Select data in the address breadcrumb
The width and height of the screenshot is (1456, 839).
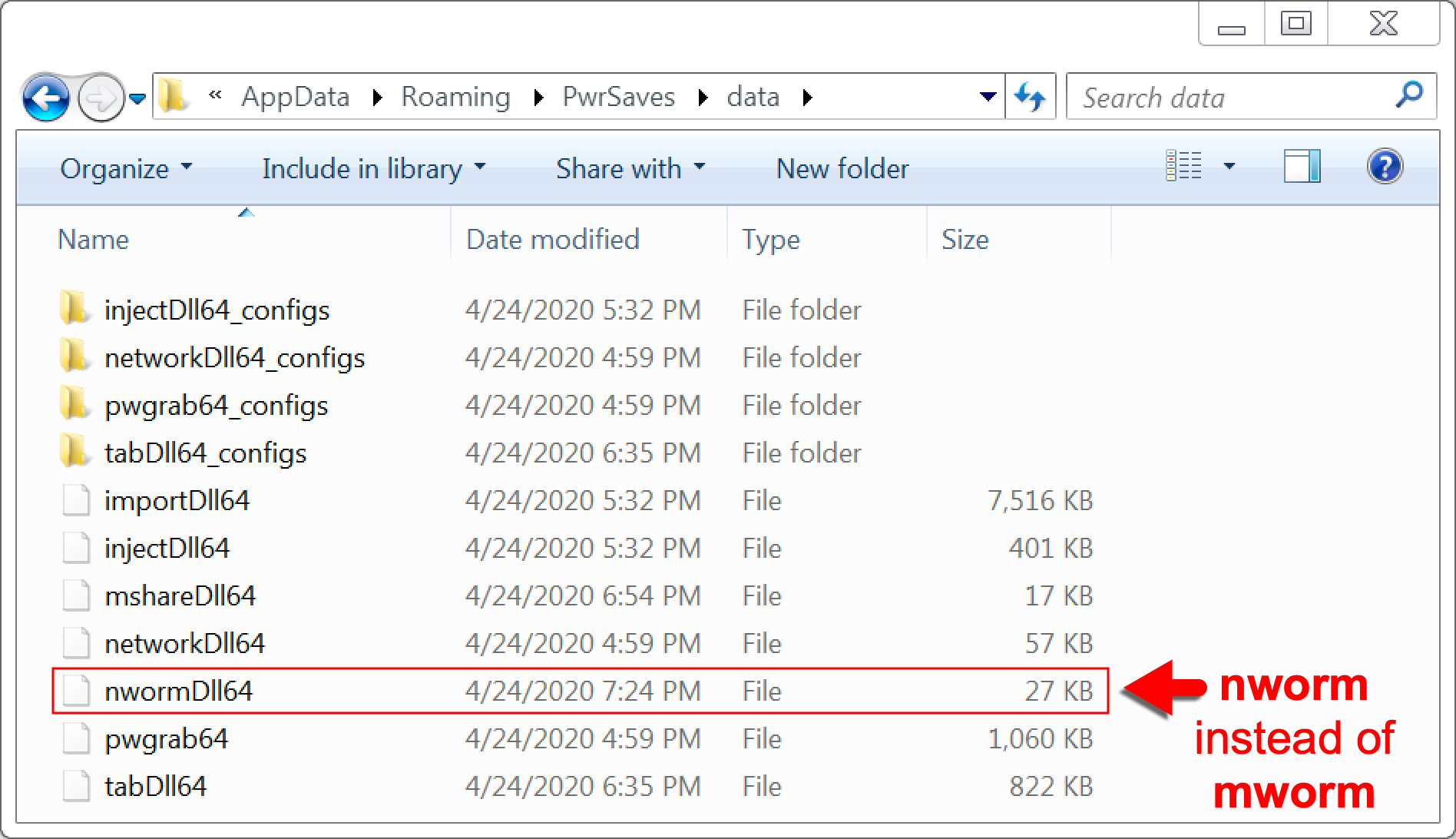[x=753, y=97]
